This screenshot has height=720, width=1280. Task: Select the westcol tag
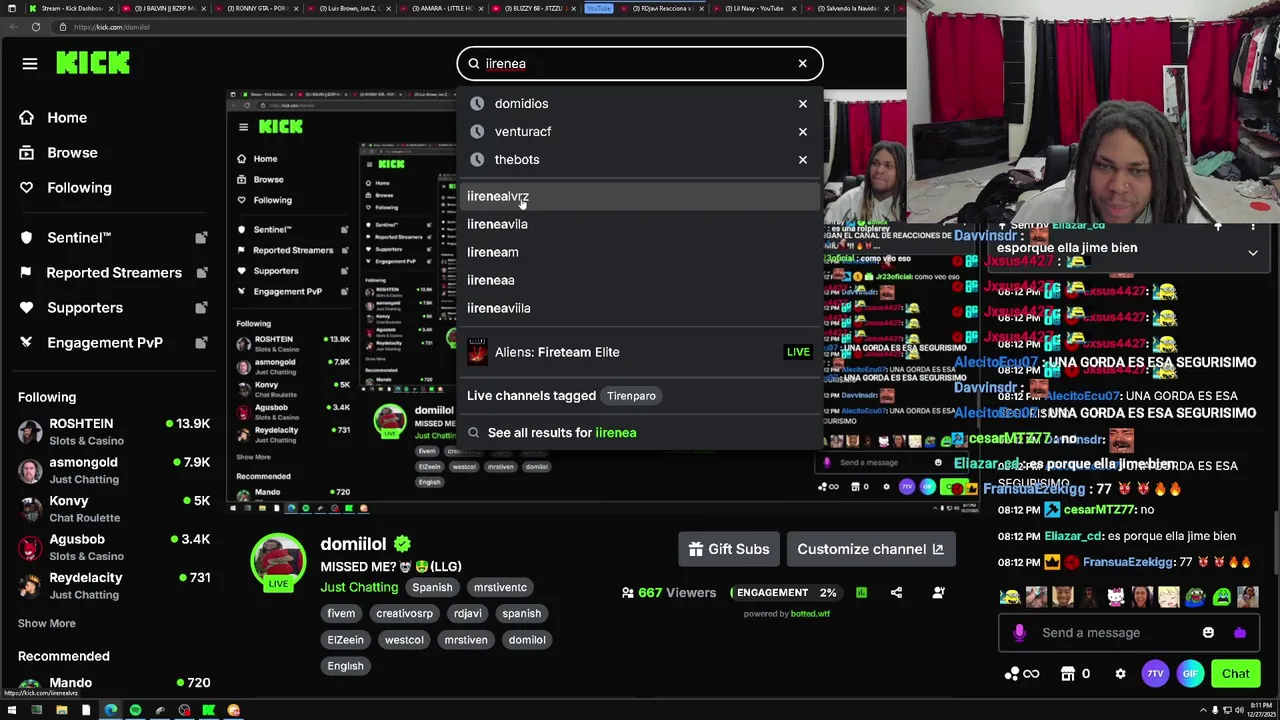tap(404, 640)
